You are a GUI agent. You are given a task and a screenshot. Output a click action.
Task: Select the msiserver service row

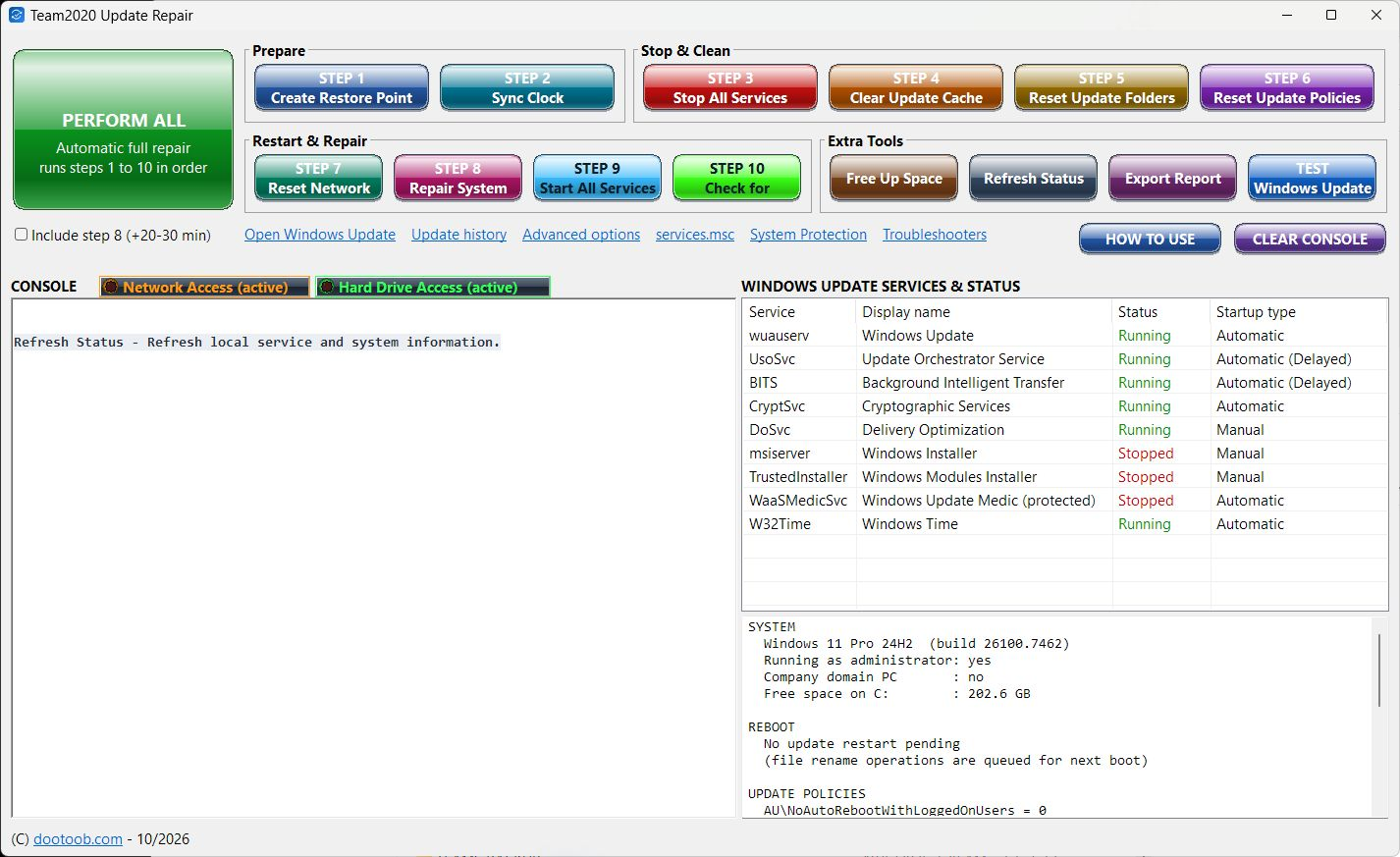[1065, 454]
